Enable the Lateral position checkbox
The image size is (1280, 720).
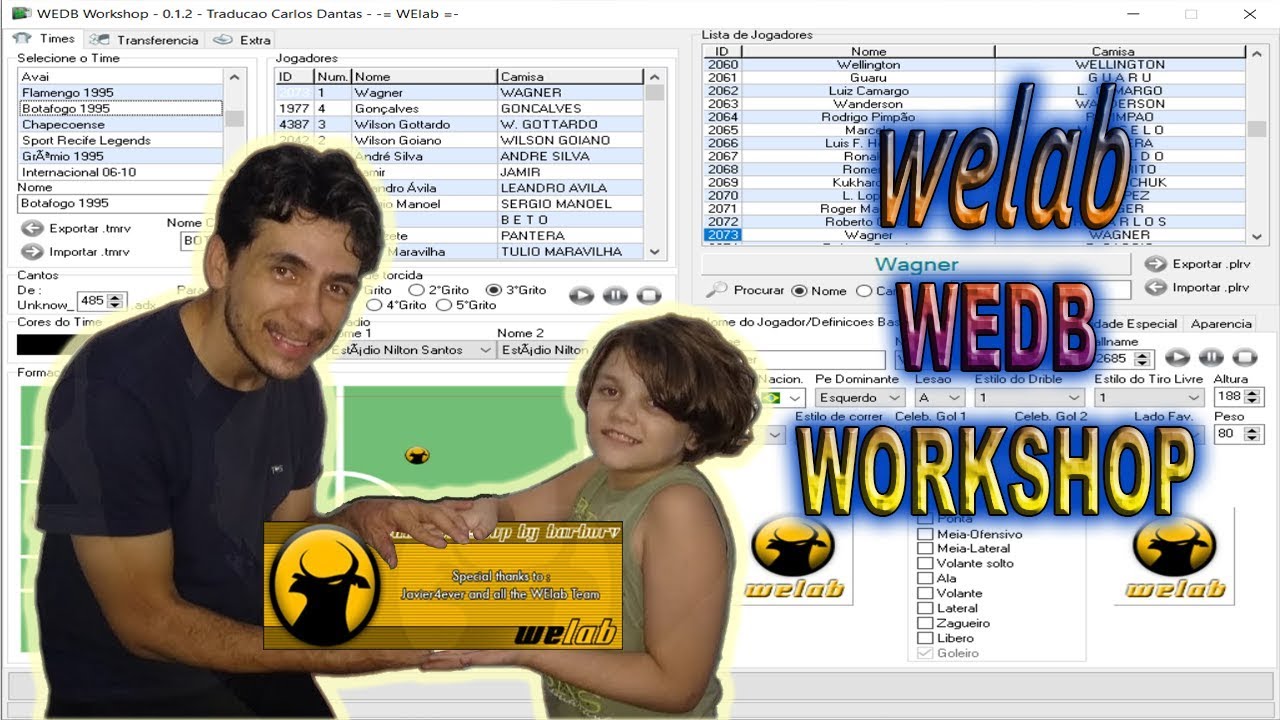925,608
